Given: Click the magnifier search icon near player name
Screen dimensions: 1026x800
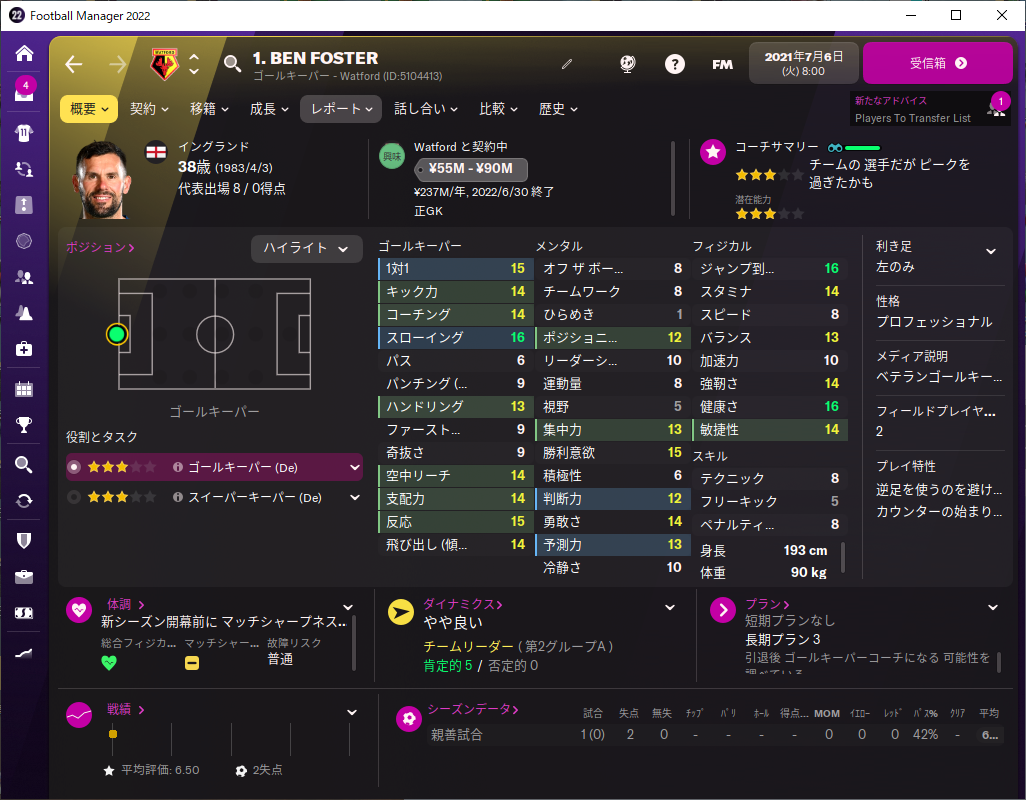Looking at the screenshot, I should [232, 63].
